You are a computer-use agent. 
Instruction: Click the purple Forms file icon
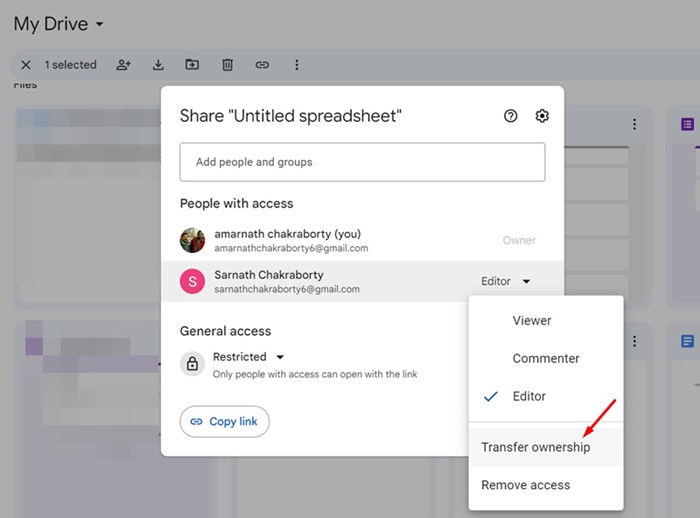[x=688, y=124]
